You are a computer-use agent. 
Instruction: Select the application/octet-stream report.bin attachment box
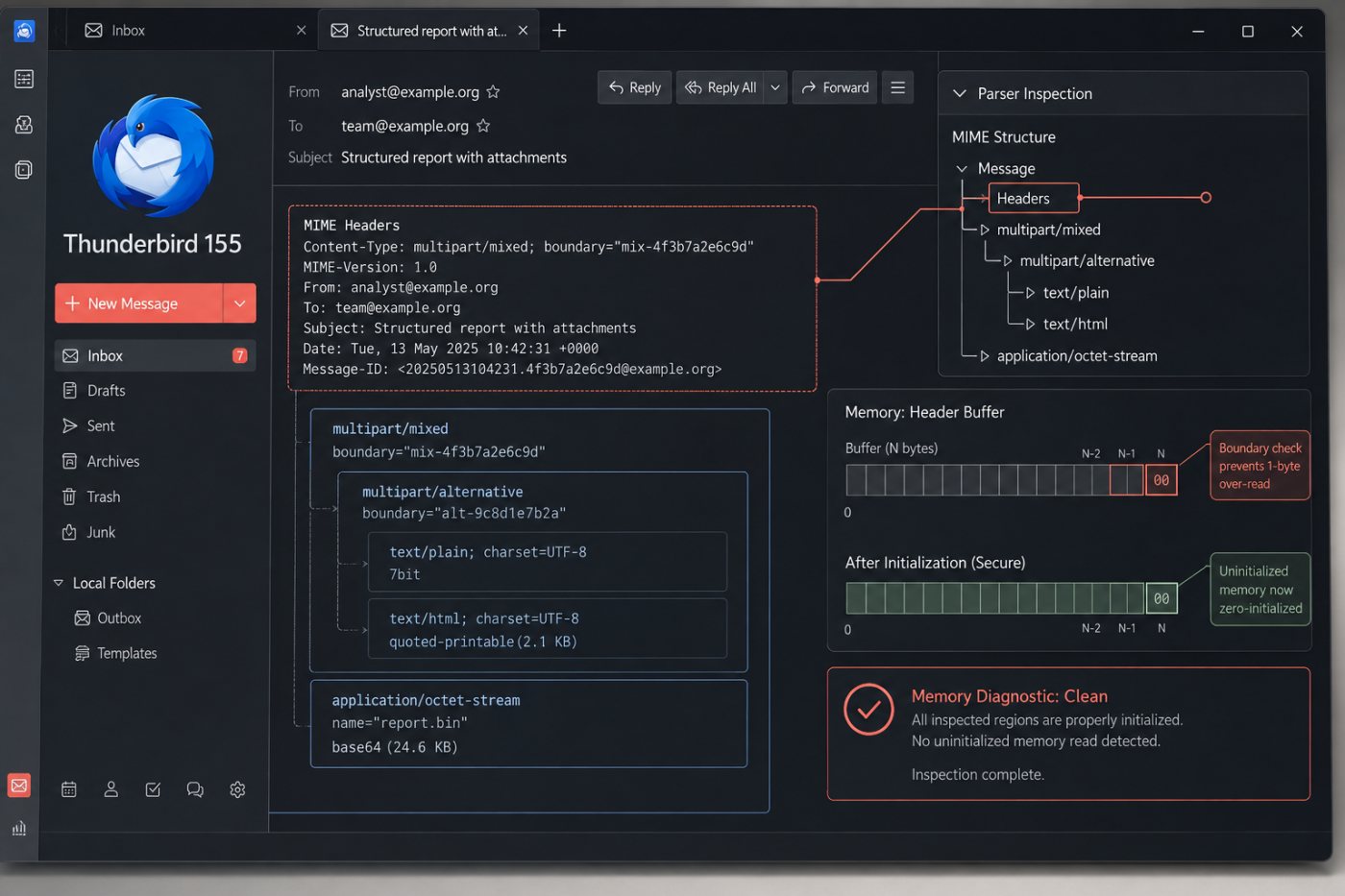point(529,724)
